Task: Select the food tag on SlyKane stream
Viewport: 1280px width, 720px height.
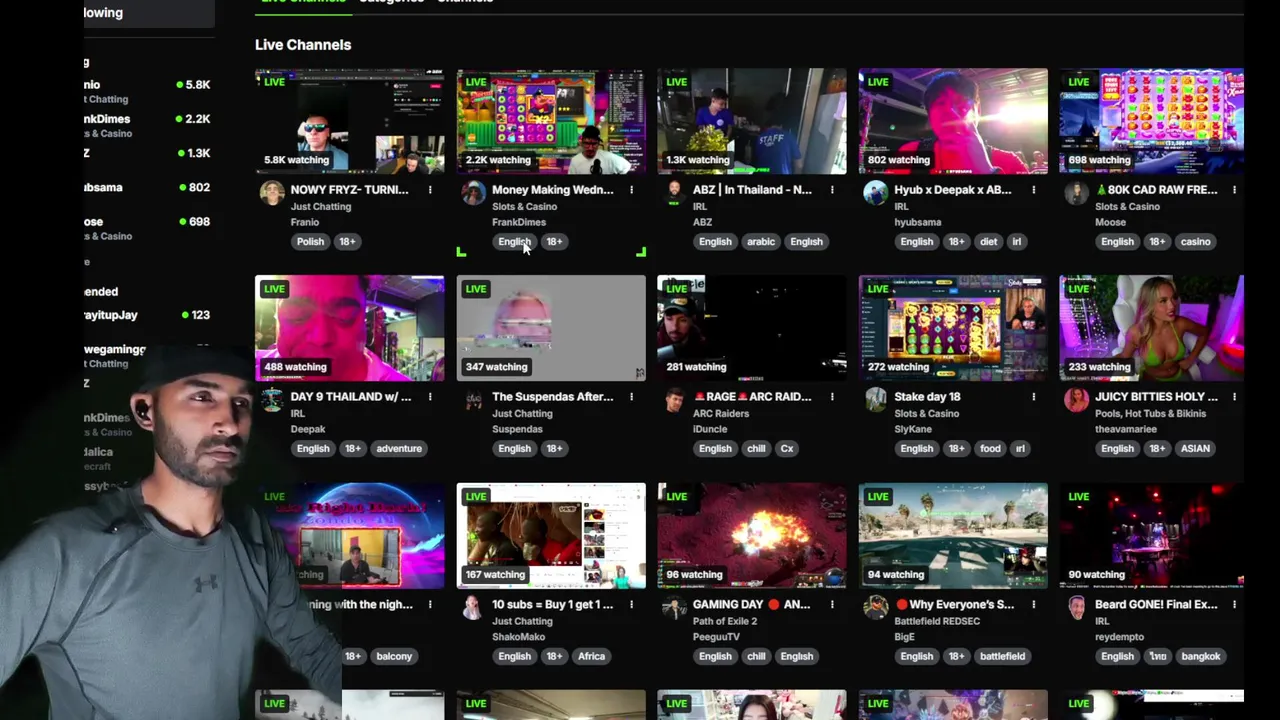Action: [x=990, y=448]
